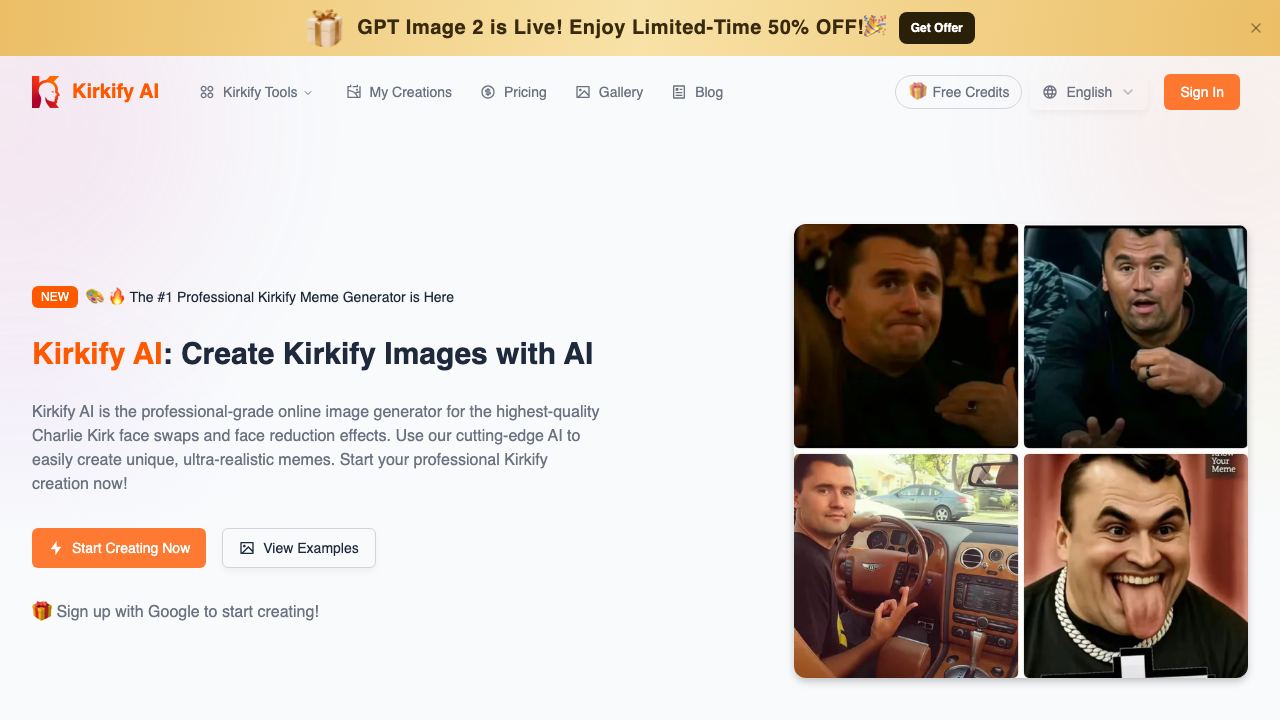Click the Gallery picture icon
The height and width of the screenshot is (720, 1280).
click(583, 92)
